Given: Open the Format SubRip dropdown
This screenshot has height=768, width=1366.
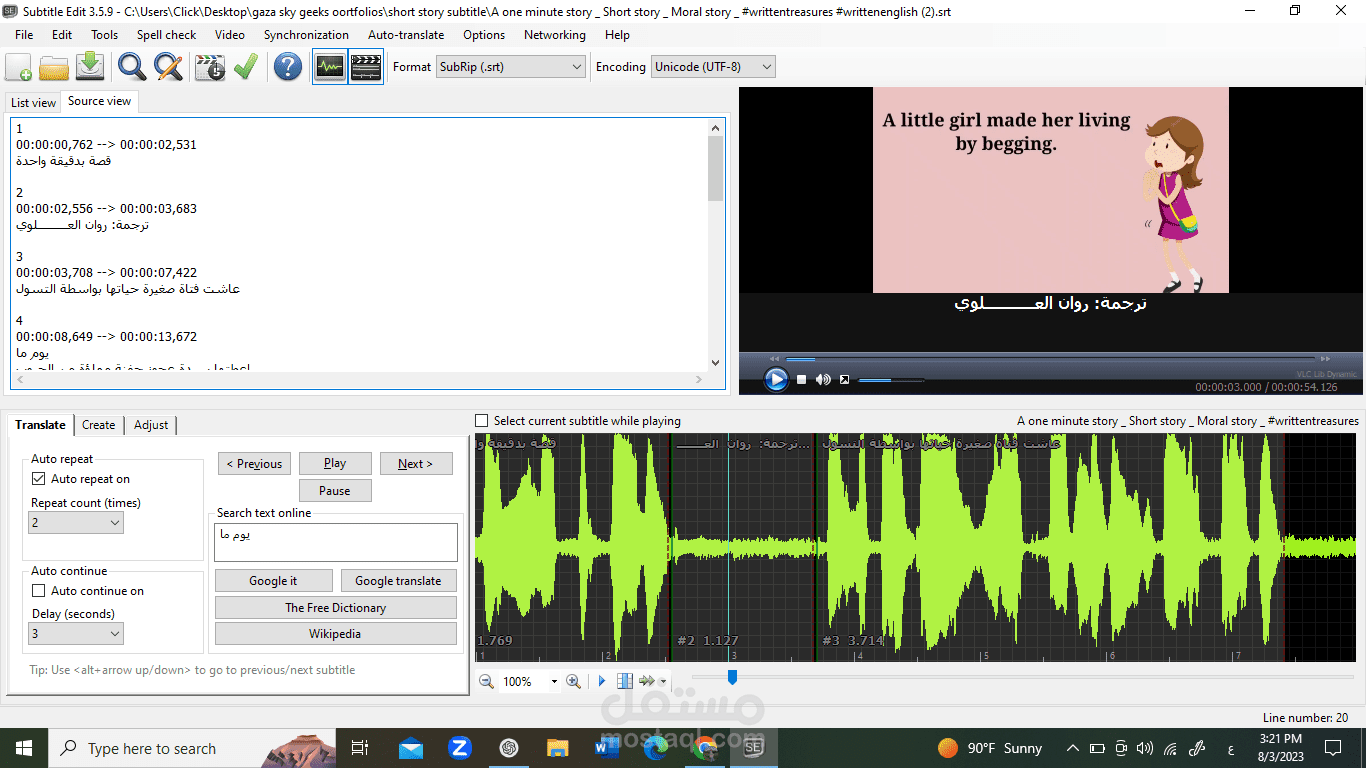Looking at the screenshot, I should pos(510,67).
